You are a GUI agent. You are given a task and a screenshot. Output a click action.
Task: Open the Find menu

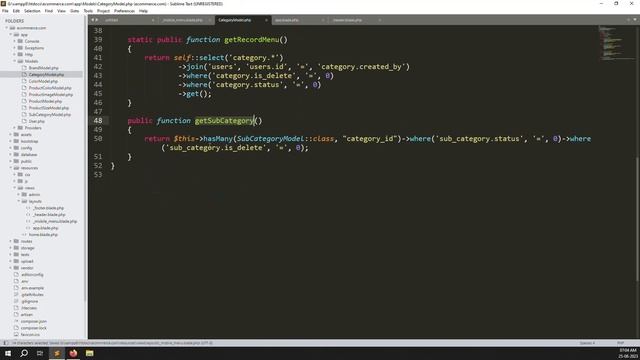click(49, 11)
